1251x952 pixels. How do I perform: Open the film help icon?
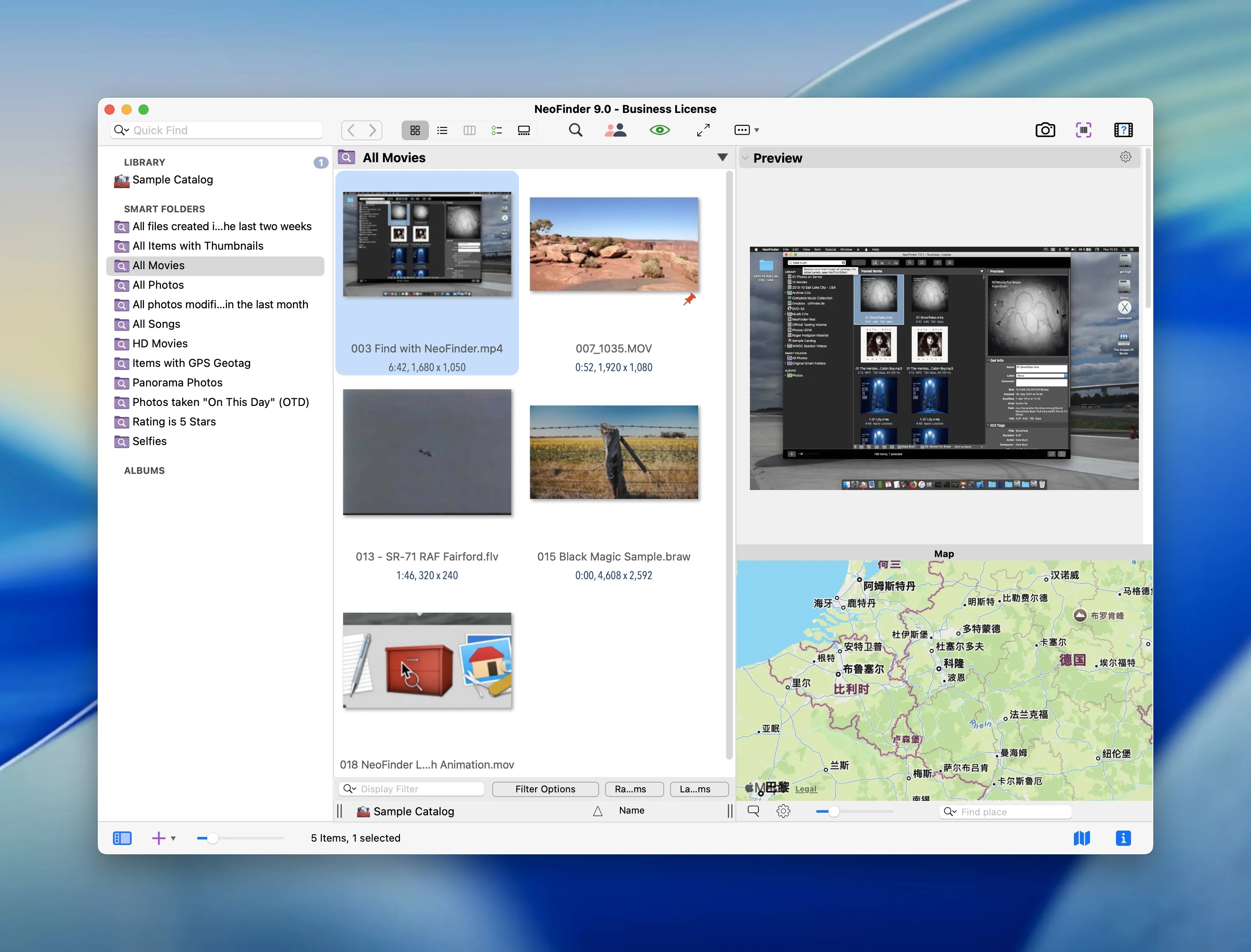coord(1123,130)
